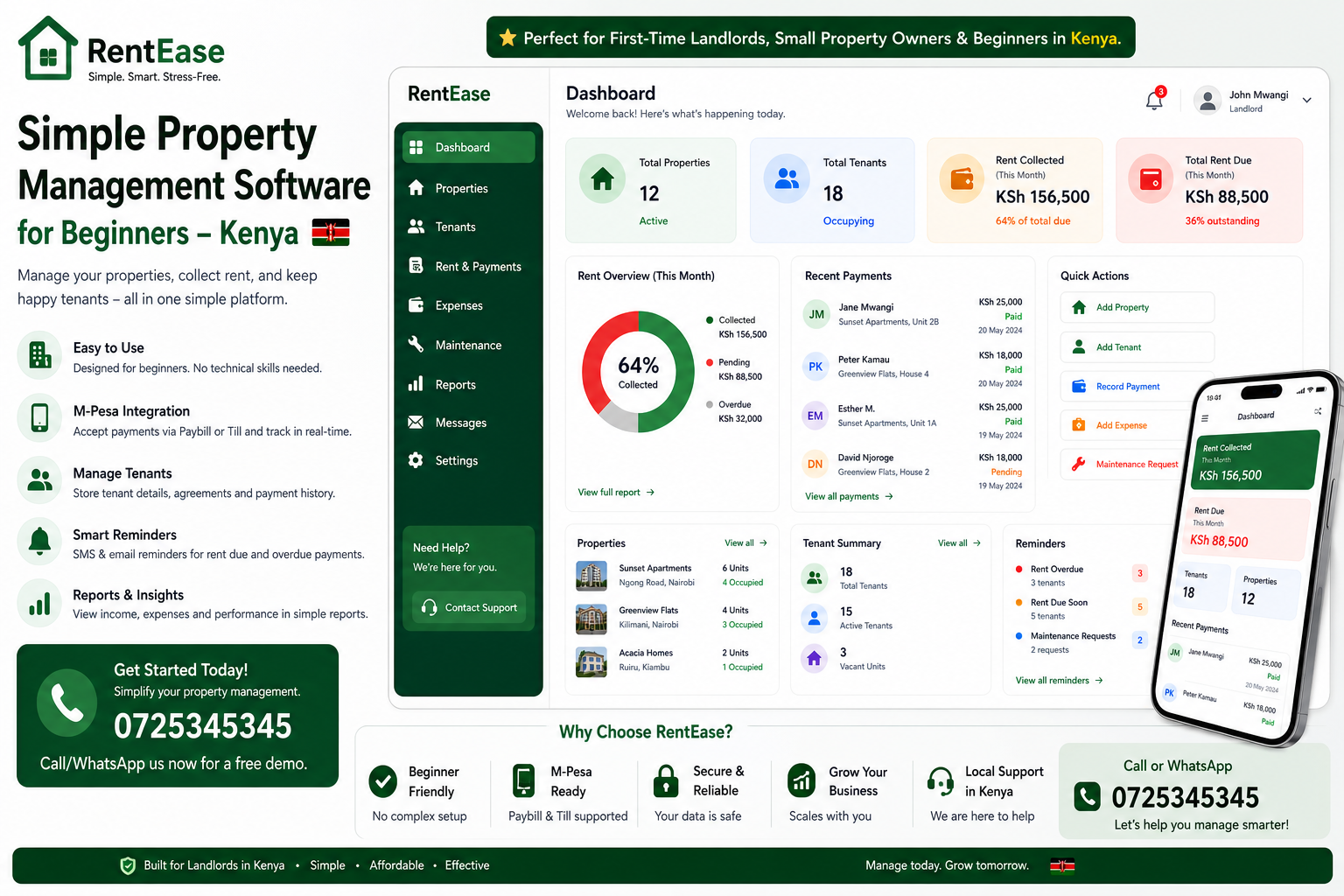The height and width of the screenshot is (896, 1344).
Task: Click the notification bell icon
Action: (1155, 100)
